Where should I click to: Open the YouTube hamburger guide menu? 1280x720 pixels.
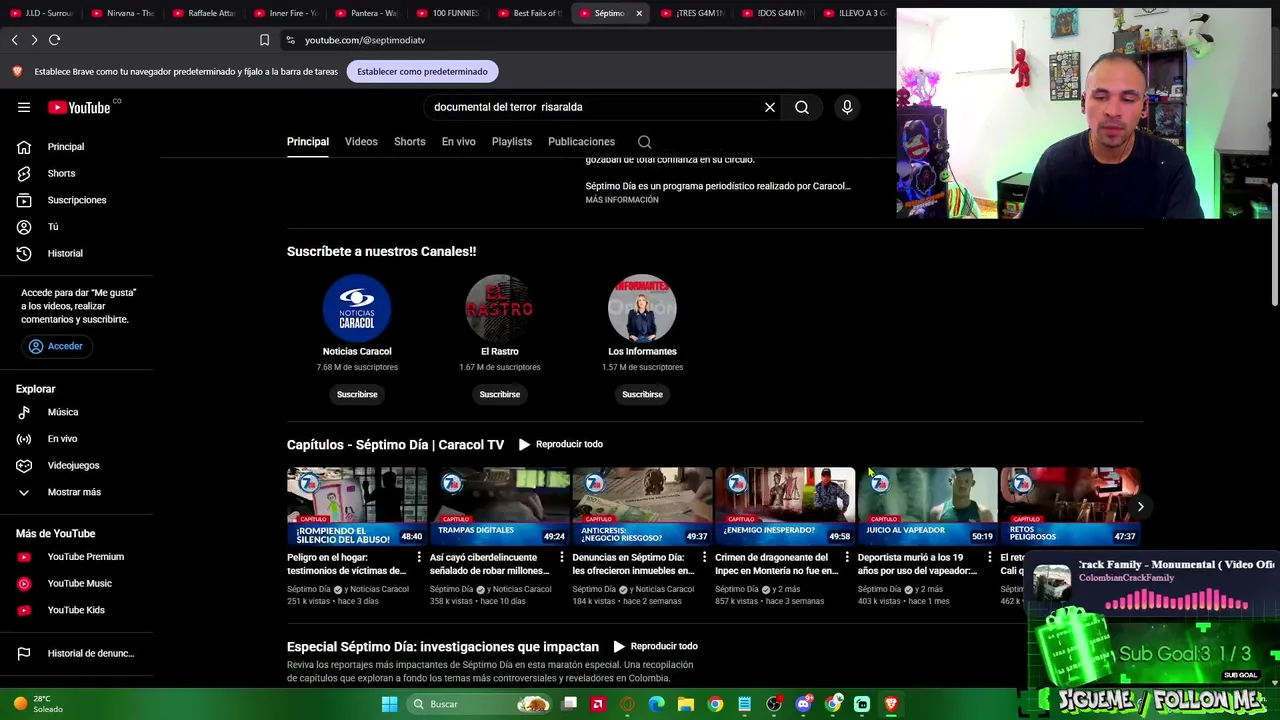pos(24,107)
